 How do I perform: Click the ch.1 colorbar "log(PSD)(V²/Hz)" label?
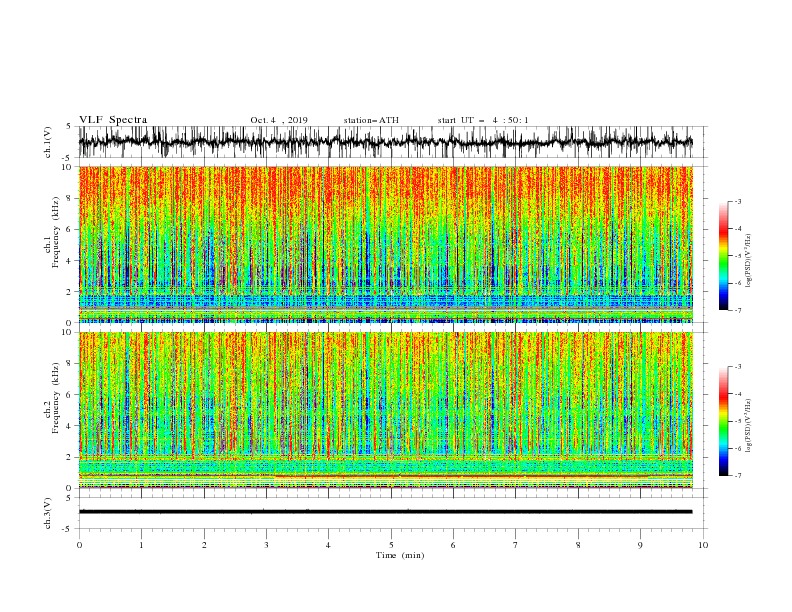tap(749, 261)
